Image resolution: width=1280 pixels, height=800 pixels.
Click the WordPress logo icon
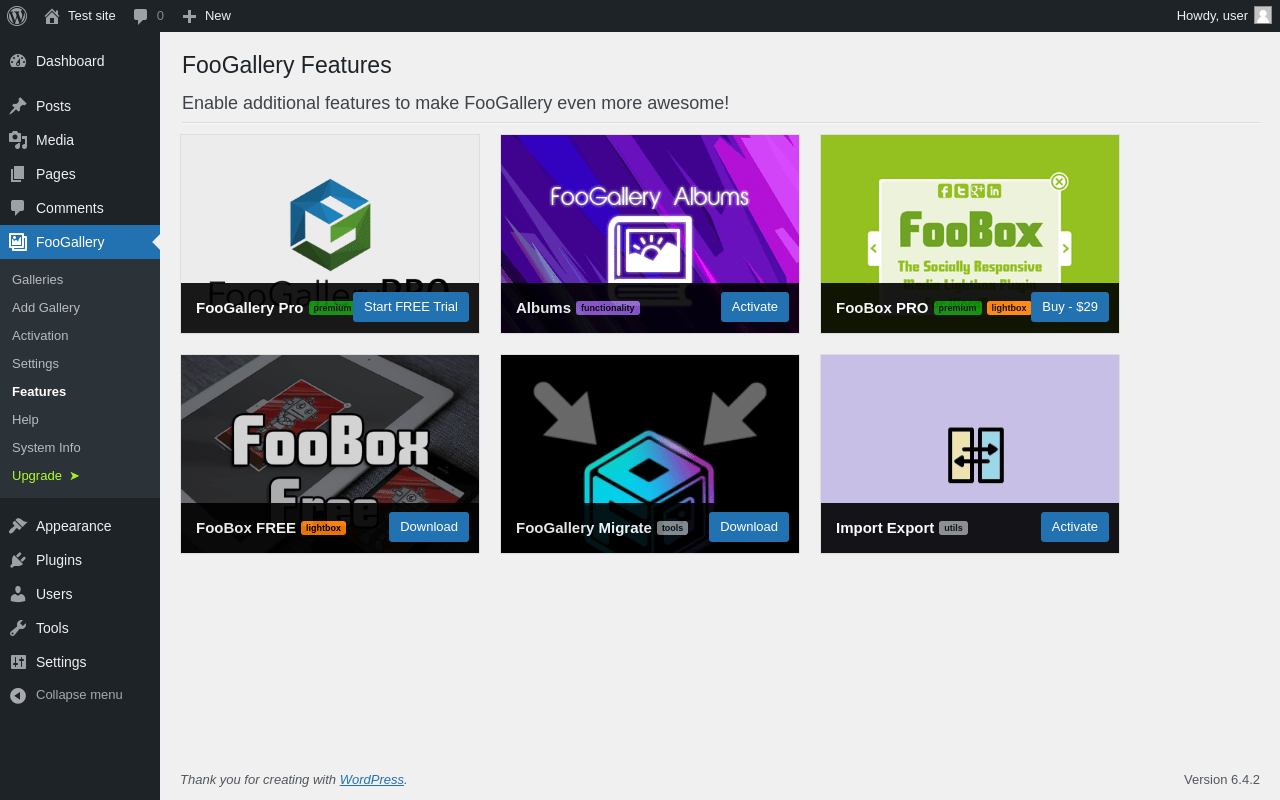(17, 16)
